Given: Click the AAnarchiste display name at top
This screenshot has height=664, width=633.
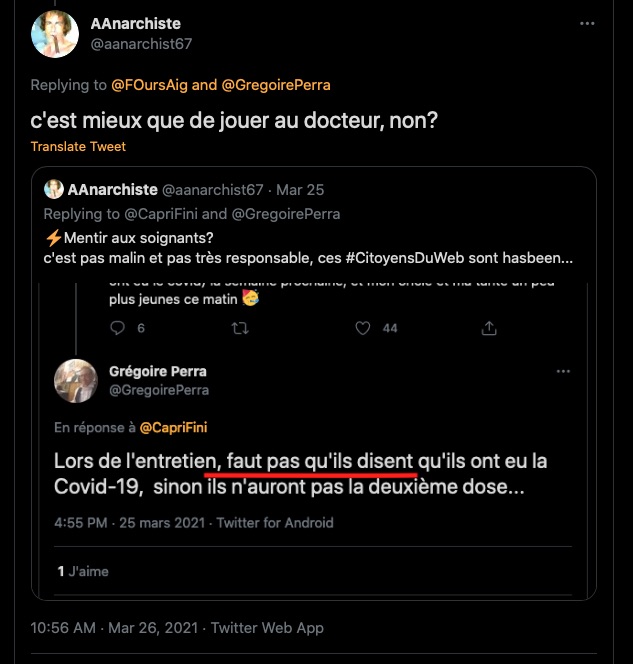Looking at the screenshot, I should pos(136,23).
